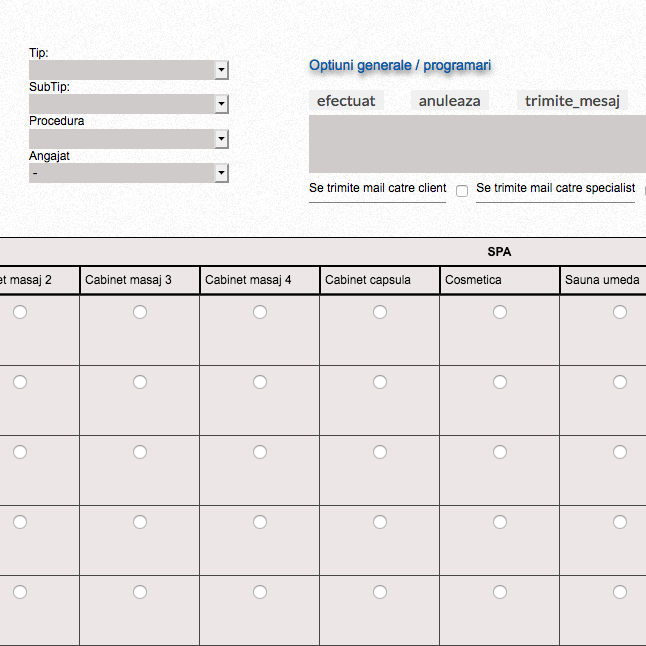Click the efectuat button

coord(346,101)
